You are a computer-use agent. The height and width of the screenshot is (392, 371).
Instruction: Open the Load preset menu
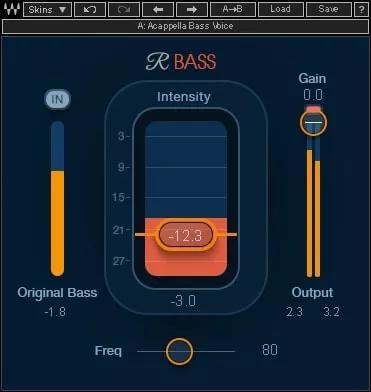[x=280, y=9]
